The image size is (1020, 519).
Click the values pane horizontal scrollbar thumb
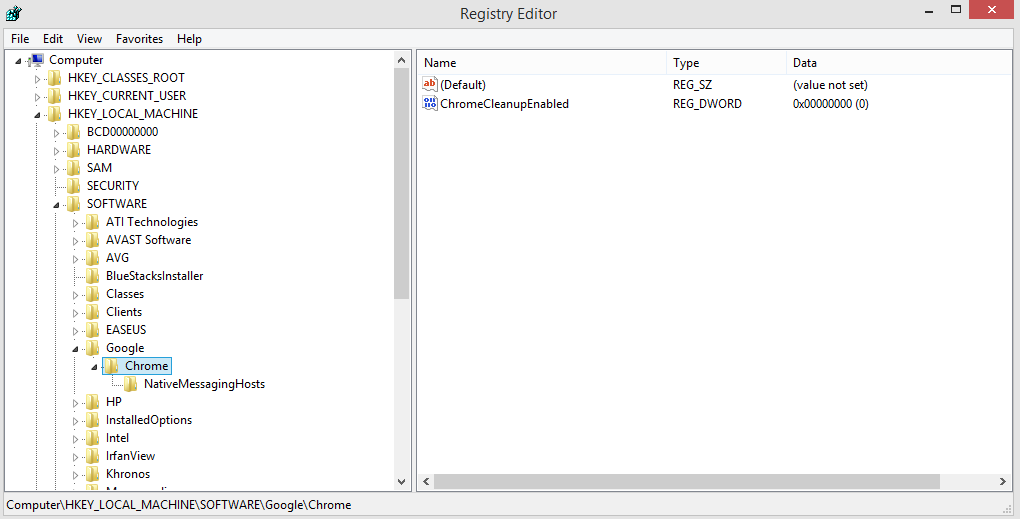coord(687,482)
